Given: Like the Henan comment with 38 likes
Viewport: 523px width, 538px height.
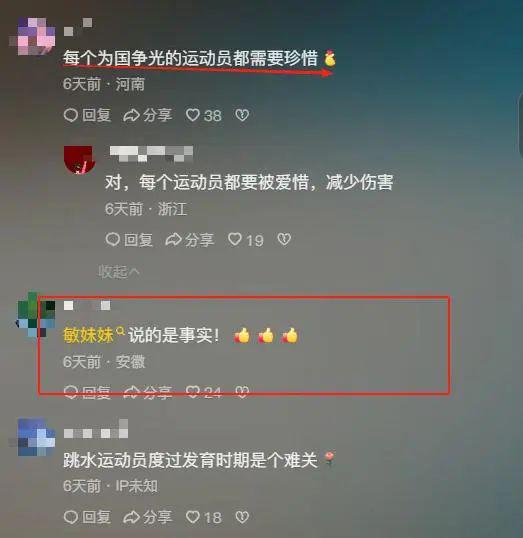Looking at the screenshot, I should coord(204,115).
